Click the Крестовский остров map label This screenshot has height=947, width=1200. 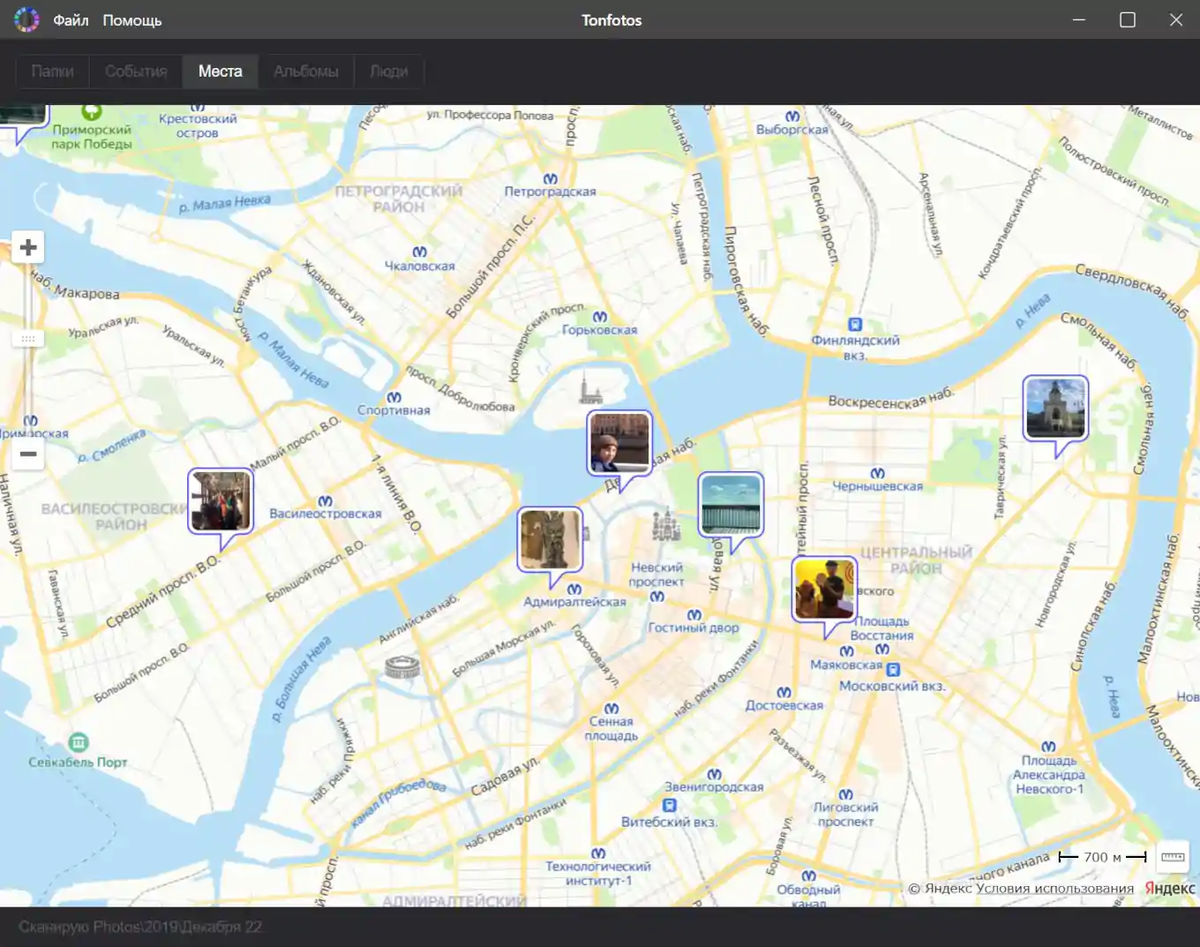point(198,125)
